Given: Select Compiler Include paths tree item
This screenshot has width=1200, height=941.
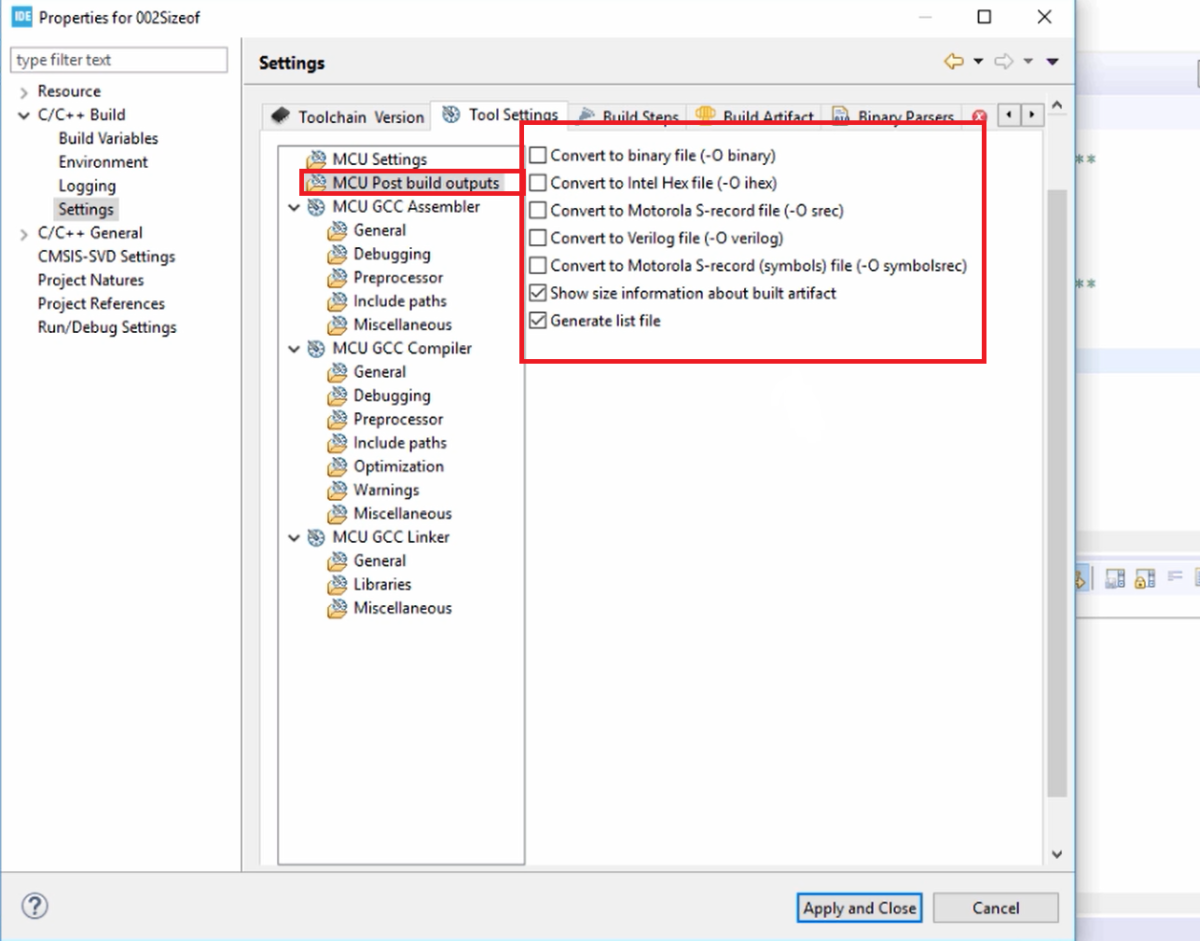Looking at the screenshot, I should 400,443.
